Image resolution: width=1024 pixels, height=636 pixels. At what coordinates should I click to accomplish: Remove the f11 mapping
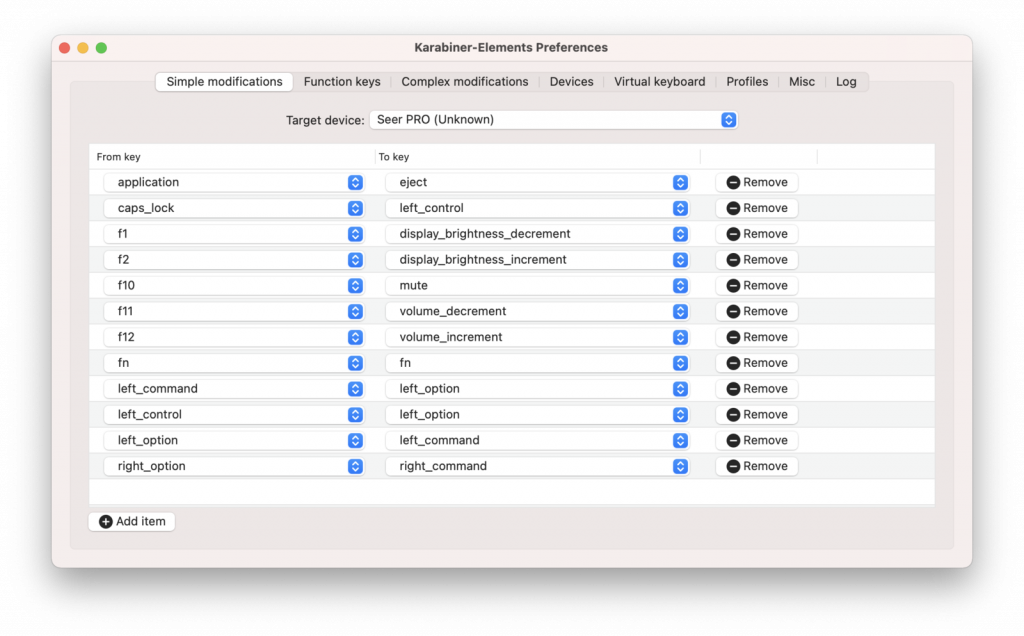(757, 311)
